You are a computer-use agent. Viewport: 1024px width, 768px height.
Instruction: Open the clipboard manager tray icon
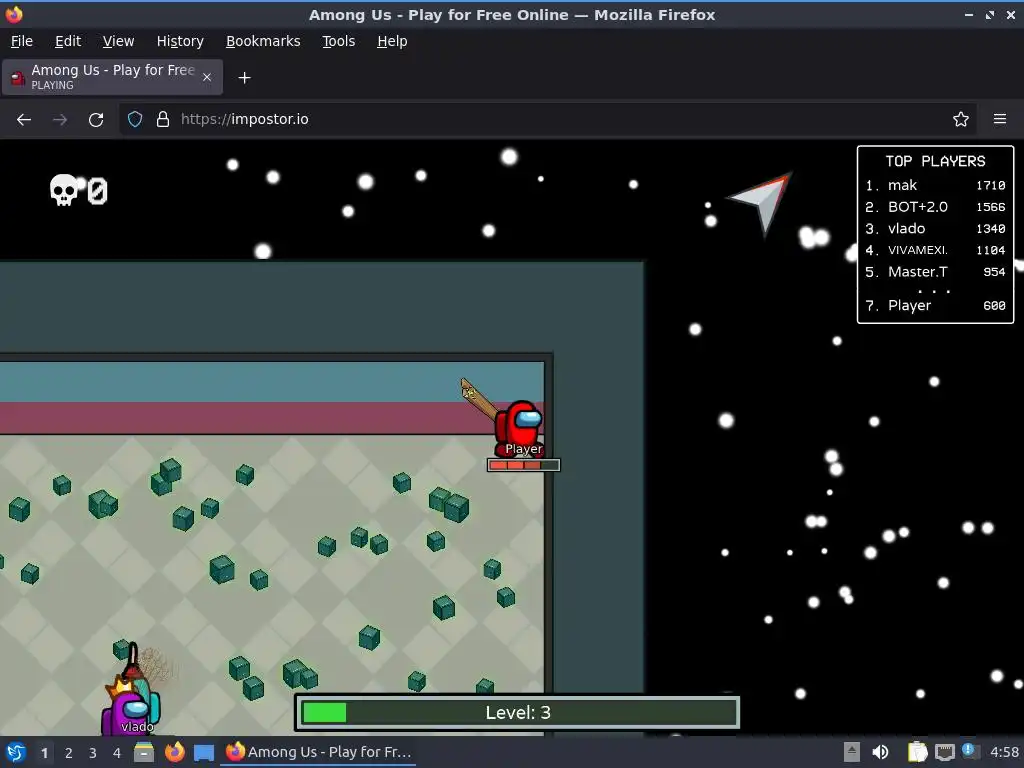[x=918, y=752]
